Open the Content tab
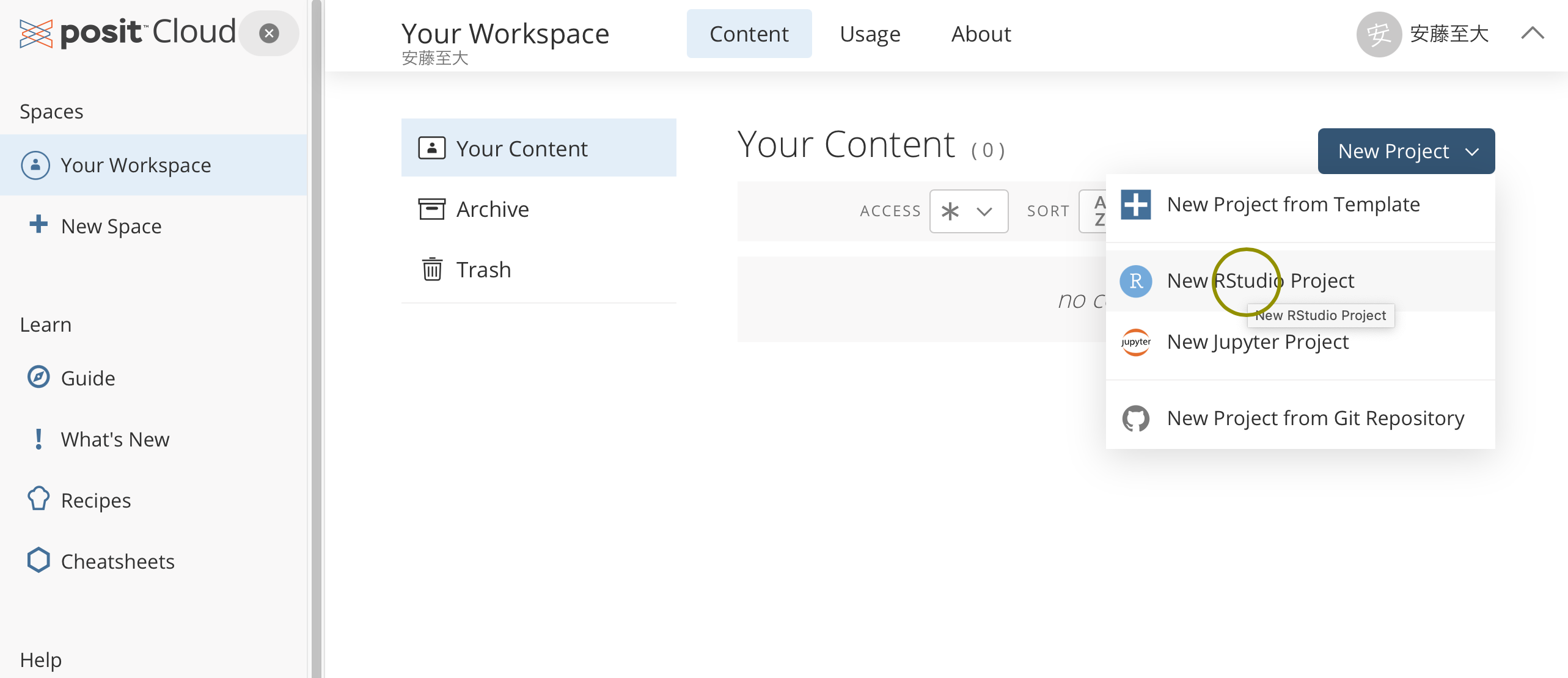Screen dimensions: 1568x678 [x=749, y=34]
